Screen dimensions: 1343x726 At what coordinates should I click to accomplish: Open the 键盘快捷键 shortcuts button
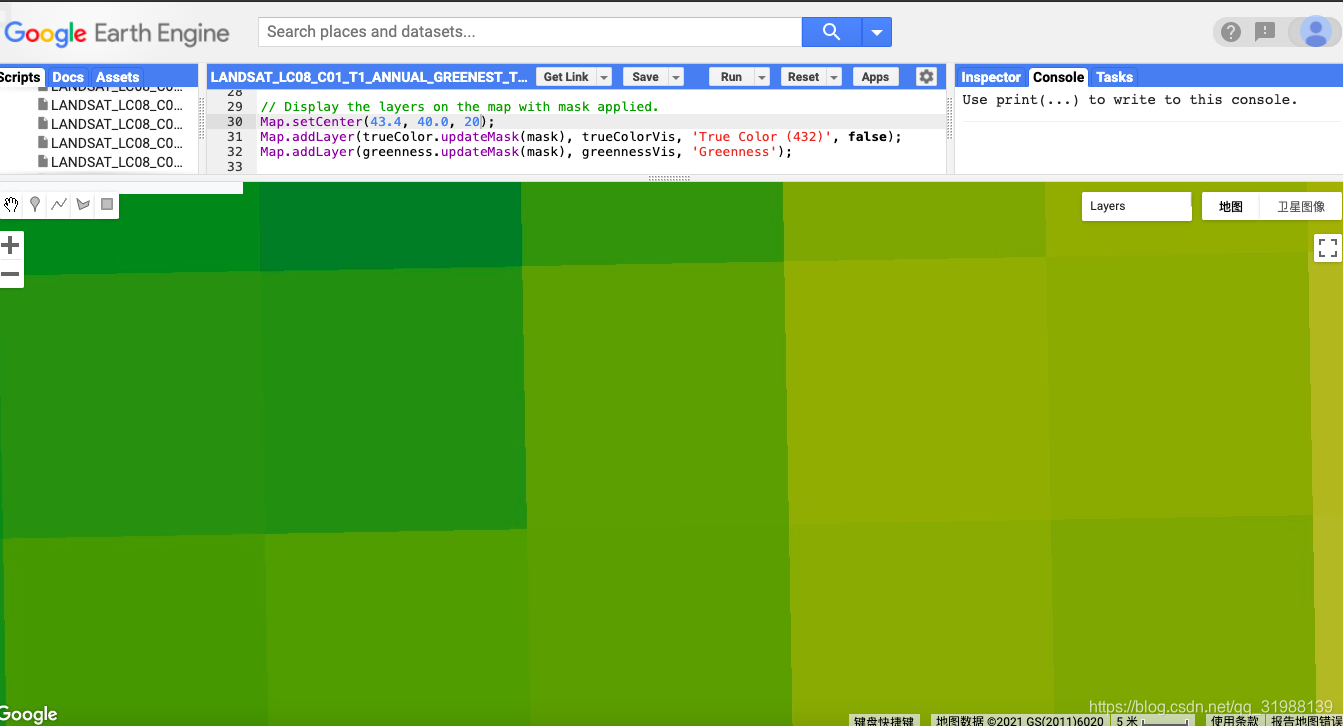(x=884, y=720)
